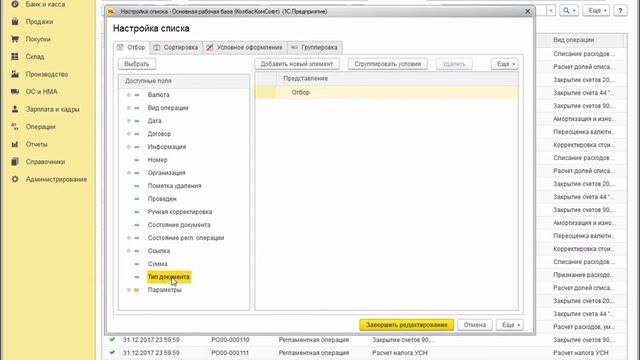Screen dimensions: 640x360
Task: Expand the Вид операции field node
Action: [x=129, y=108]
